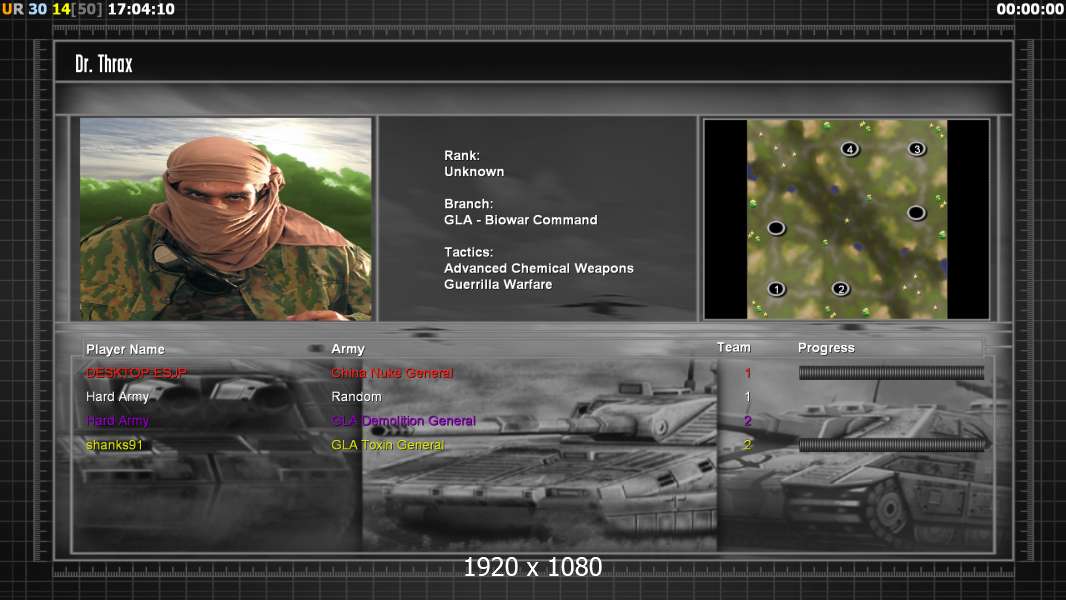Viewport: 1066px width, 600px height.
Task: Click Guerrilla Warfare tactic text
Action: [498, 285]
